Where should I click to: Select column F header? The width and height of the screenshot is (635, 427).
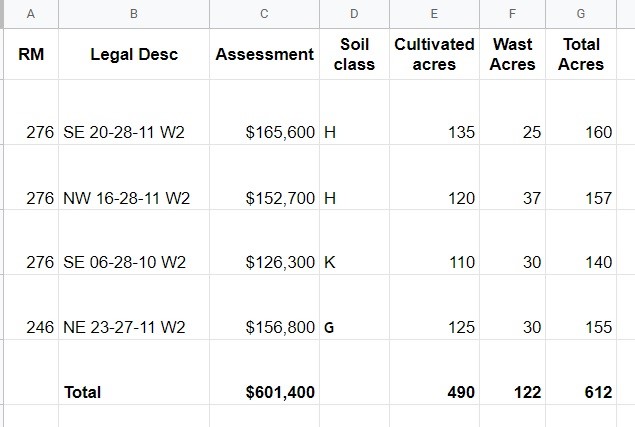513,14
